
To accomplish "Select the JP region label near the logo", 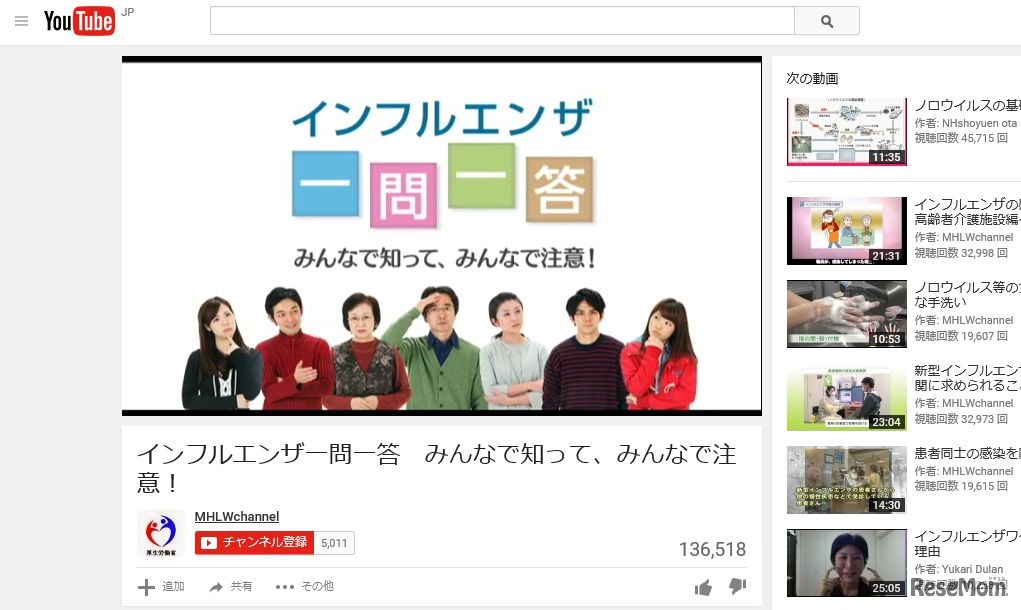I will click(127, 12).
